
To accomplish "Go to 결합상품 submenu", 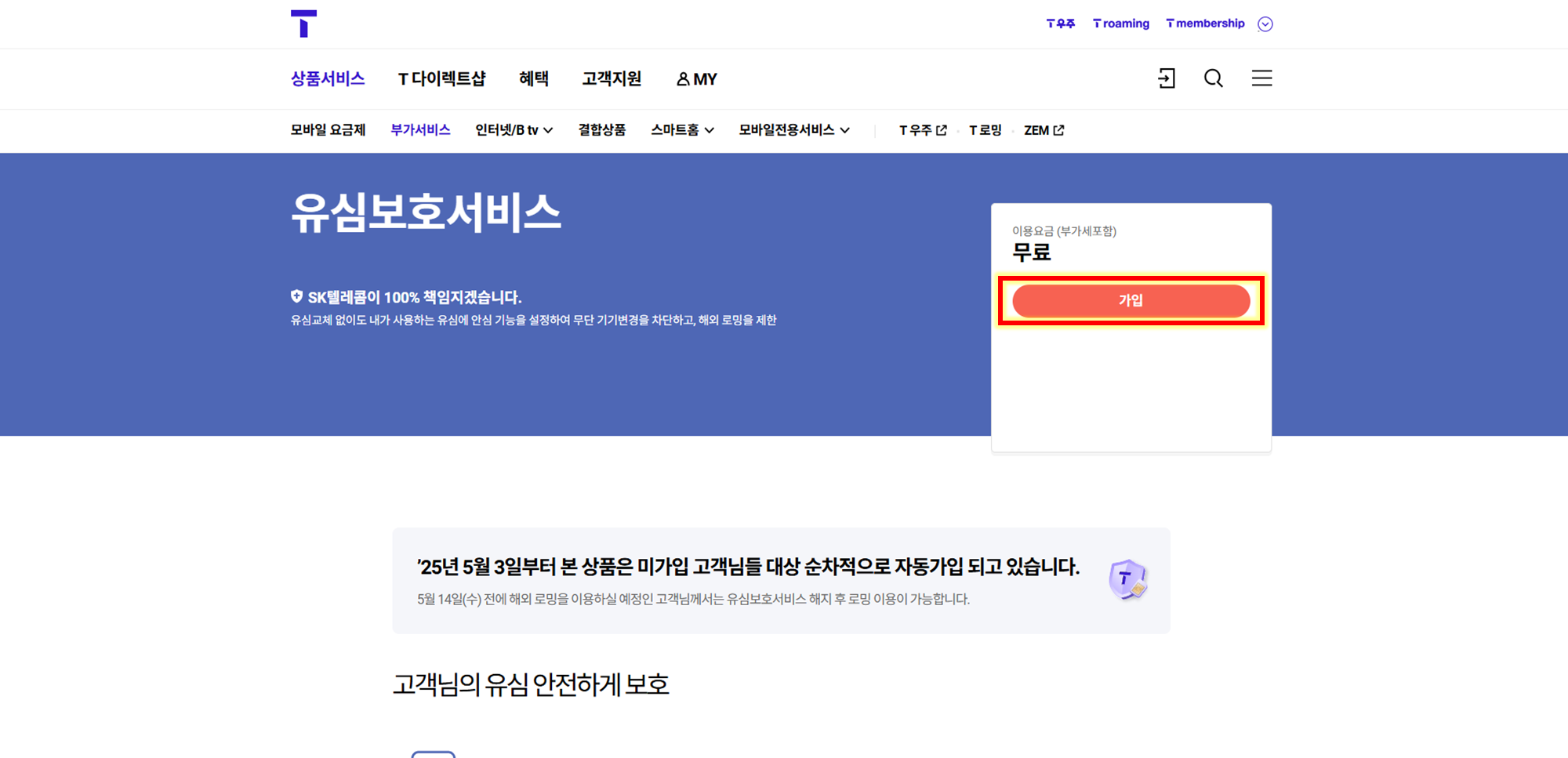I will pyautogui.click(x=602, y=130).
